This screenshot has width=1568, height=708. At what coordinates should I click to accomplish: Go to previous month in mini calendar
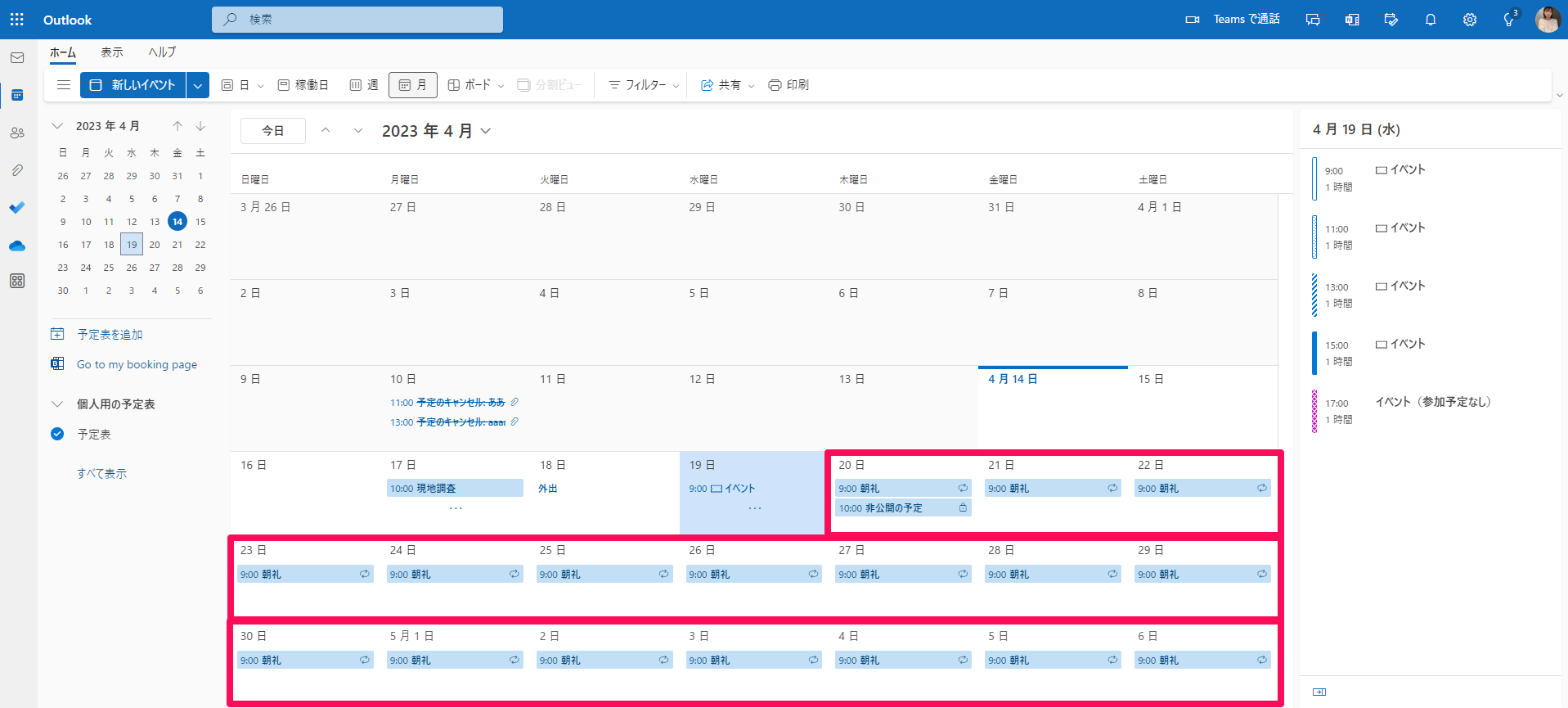[177, 126]
